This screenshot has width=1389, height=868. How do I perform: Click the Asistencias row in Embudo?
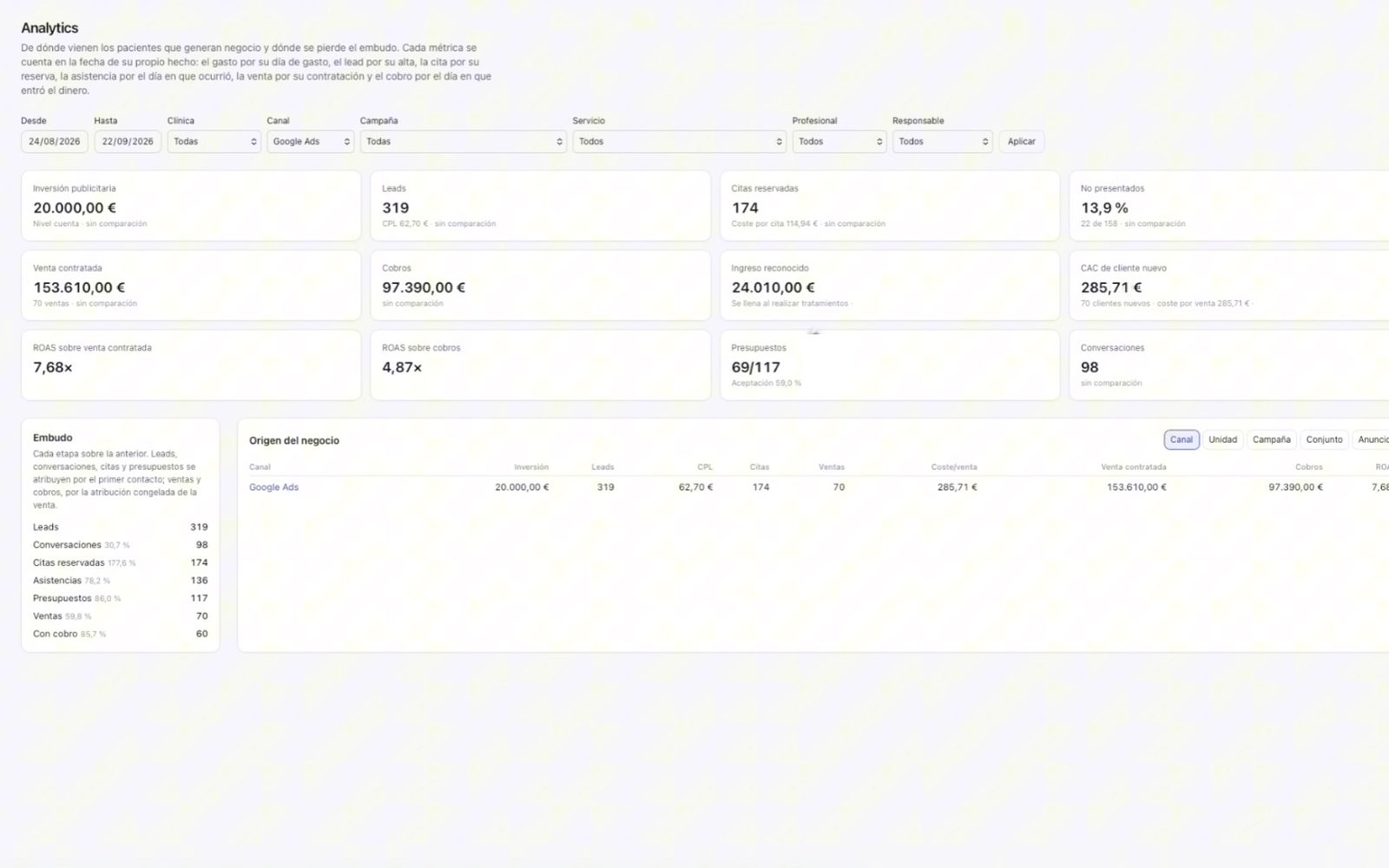click(120, 581)
